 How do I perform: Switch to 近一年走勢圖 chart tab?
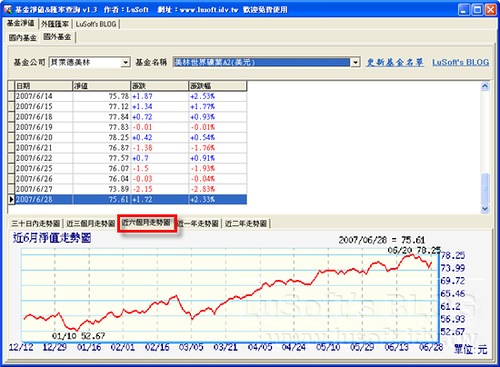[199, 223]
